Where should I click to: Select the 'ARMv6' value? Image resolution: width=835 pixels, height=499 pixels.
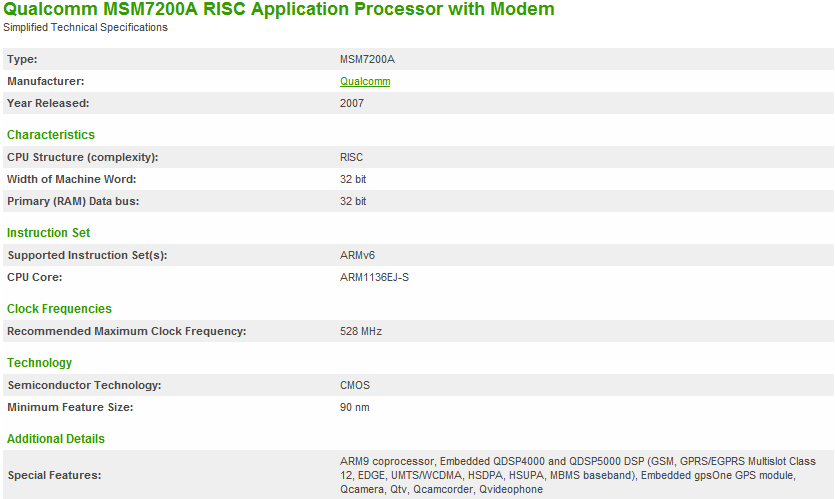357,256
